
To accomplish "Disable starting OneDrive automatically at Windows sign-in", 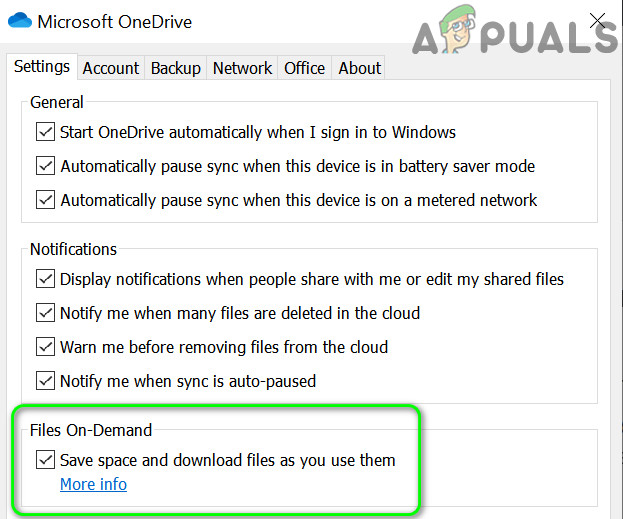I will [45, 132].
